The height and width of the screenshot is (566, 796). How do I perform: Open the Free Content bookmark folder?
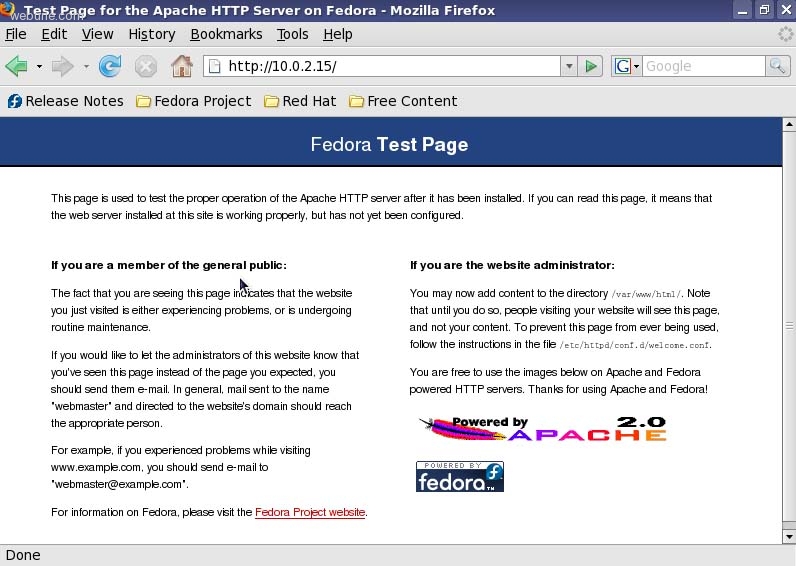(403, 101)
